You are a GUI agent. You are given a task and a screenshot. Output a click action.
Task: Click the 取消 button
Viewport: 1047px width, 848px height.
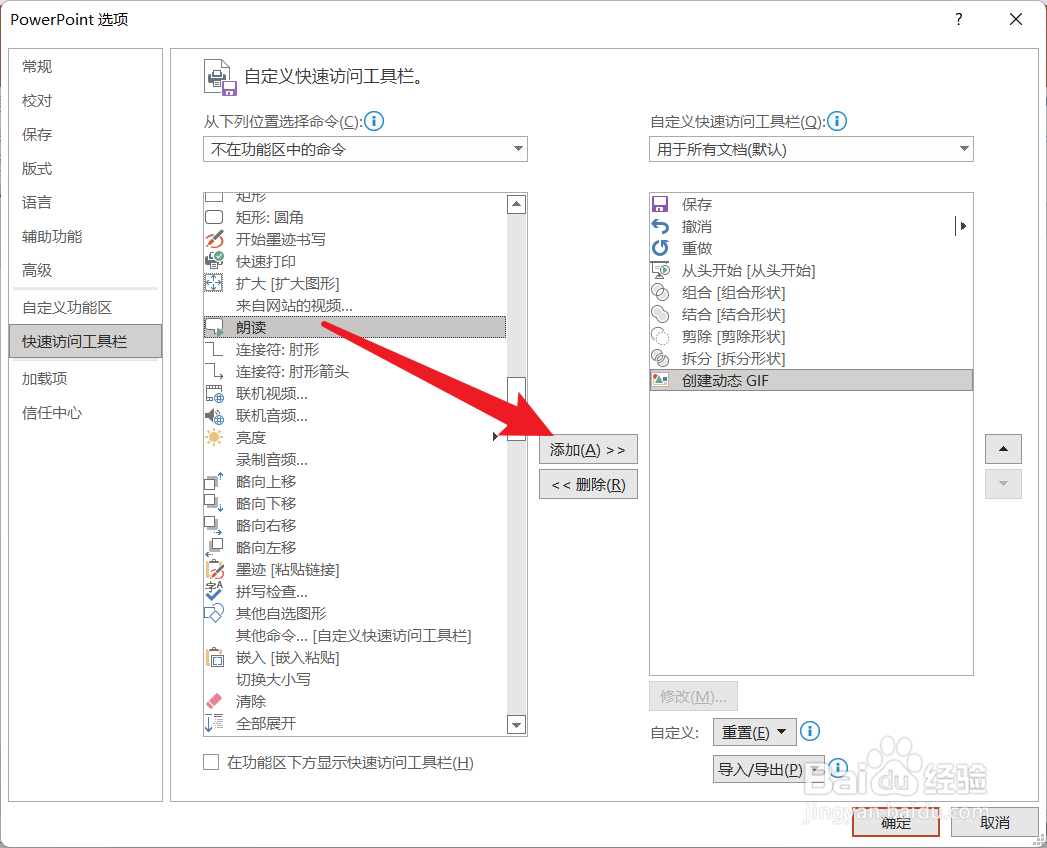[x=994, y=823]
